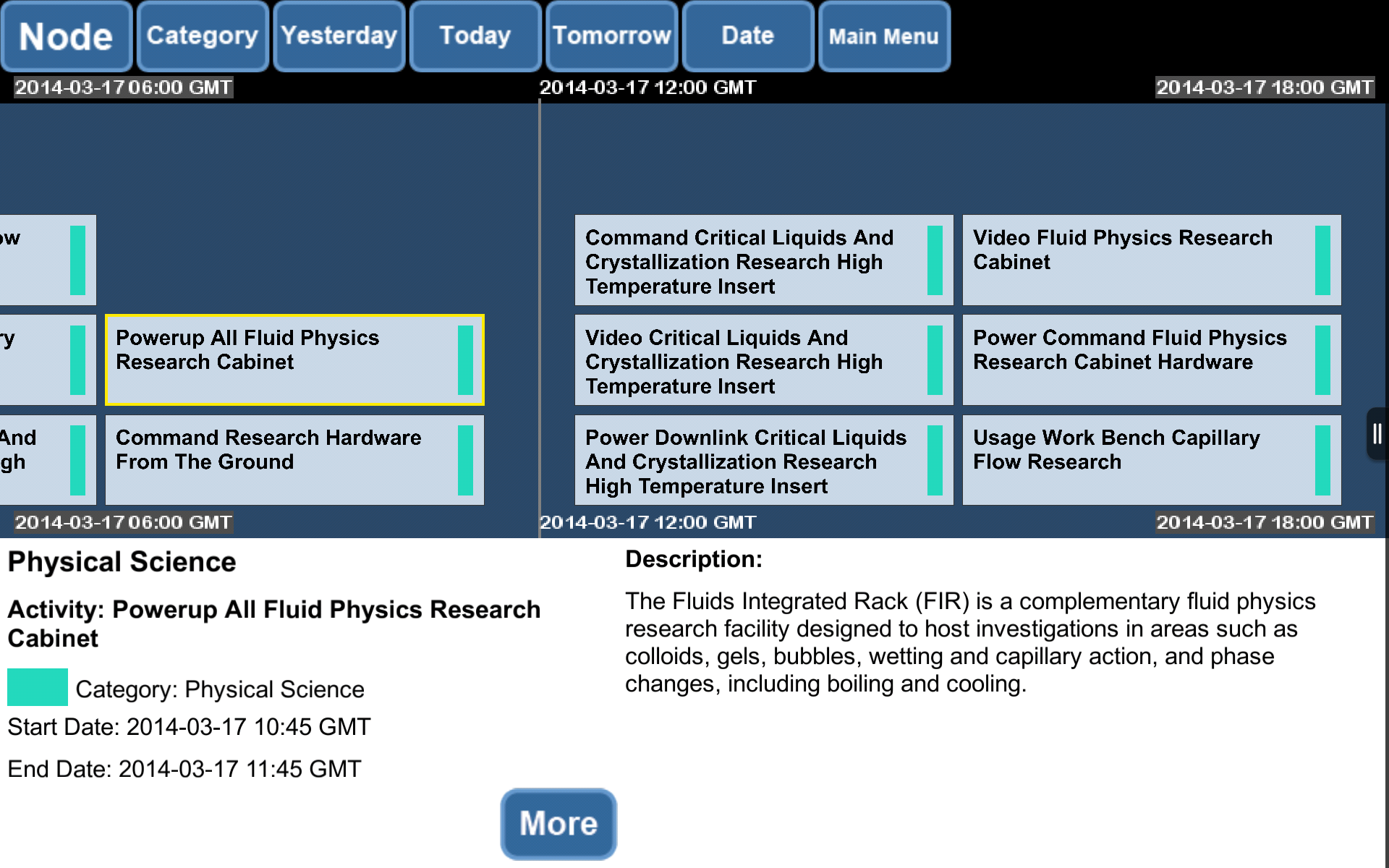Go to Tomorrow's schedule
The height and width of the screenshot is (868, 1389).
pos(611,36)
